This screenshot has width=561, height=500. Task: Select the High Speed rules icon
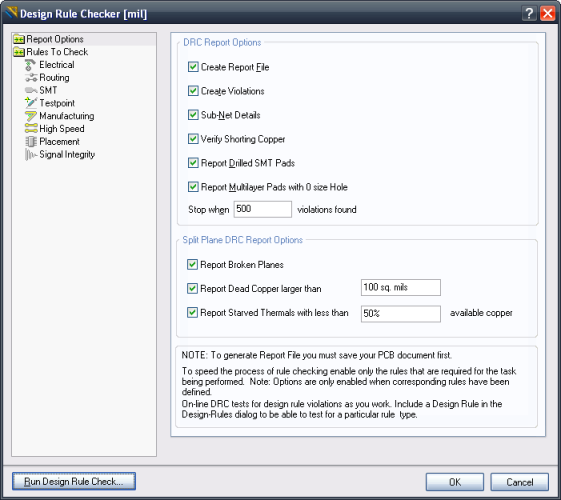(x=31, y=129)
